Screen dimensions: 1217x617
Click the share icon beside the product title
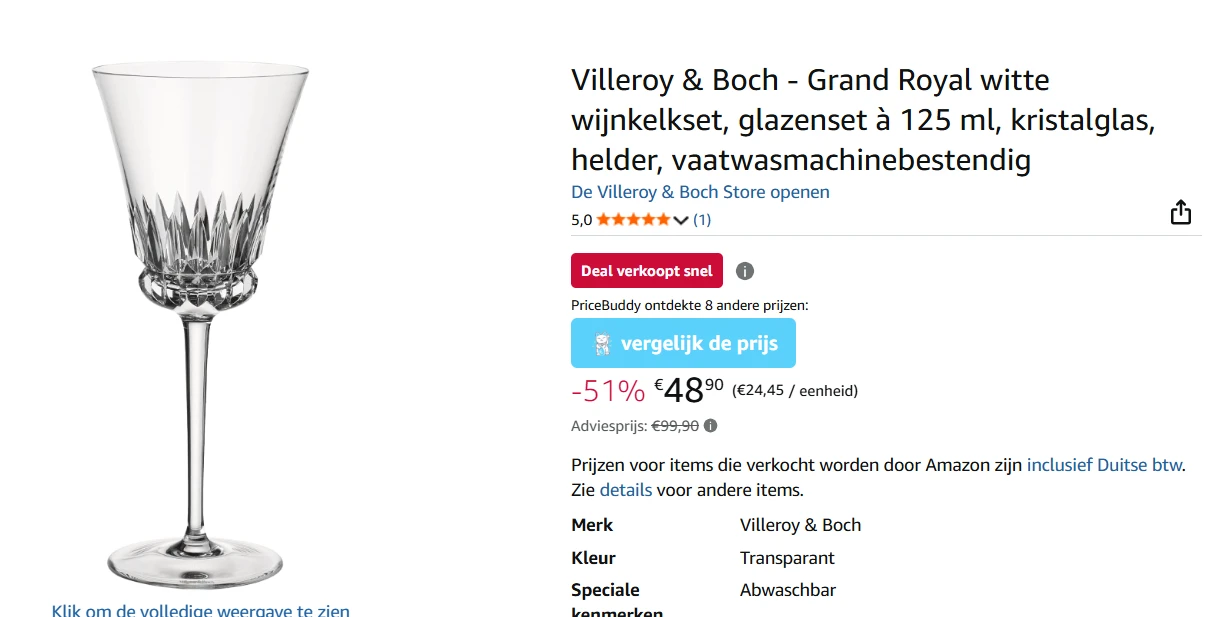1180,213
